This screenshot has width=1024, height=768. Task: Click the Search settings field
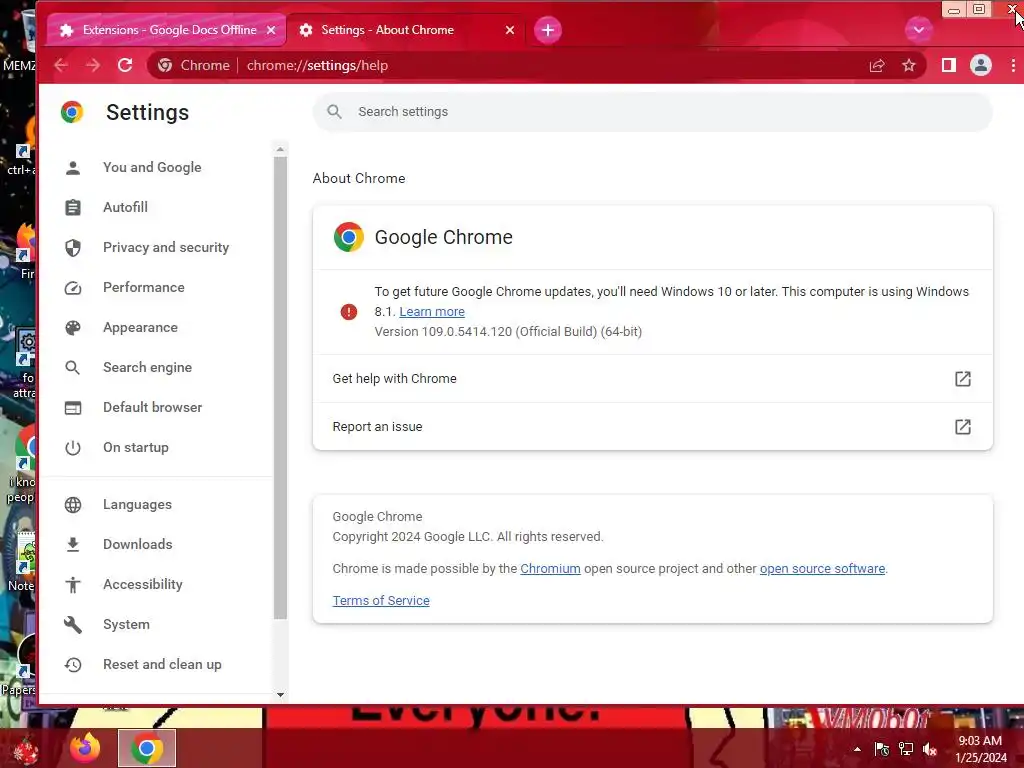click(x=653, y=112)
